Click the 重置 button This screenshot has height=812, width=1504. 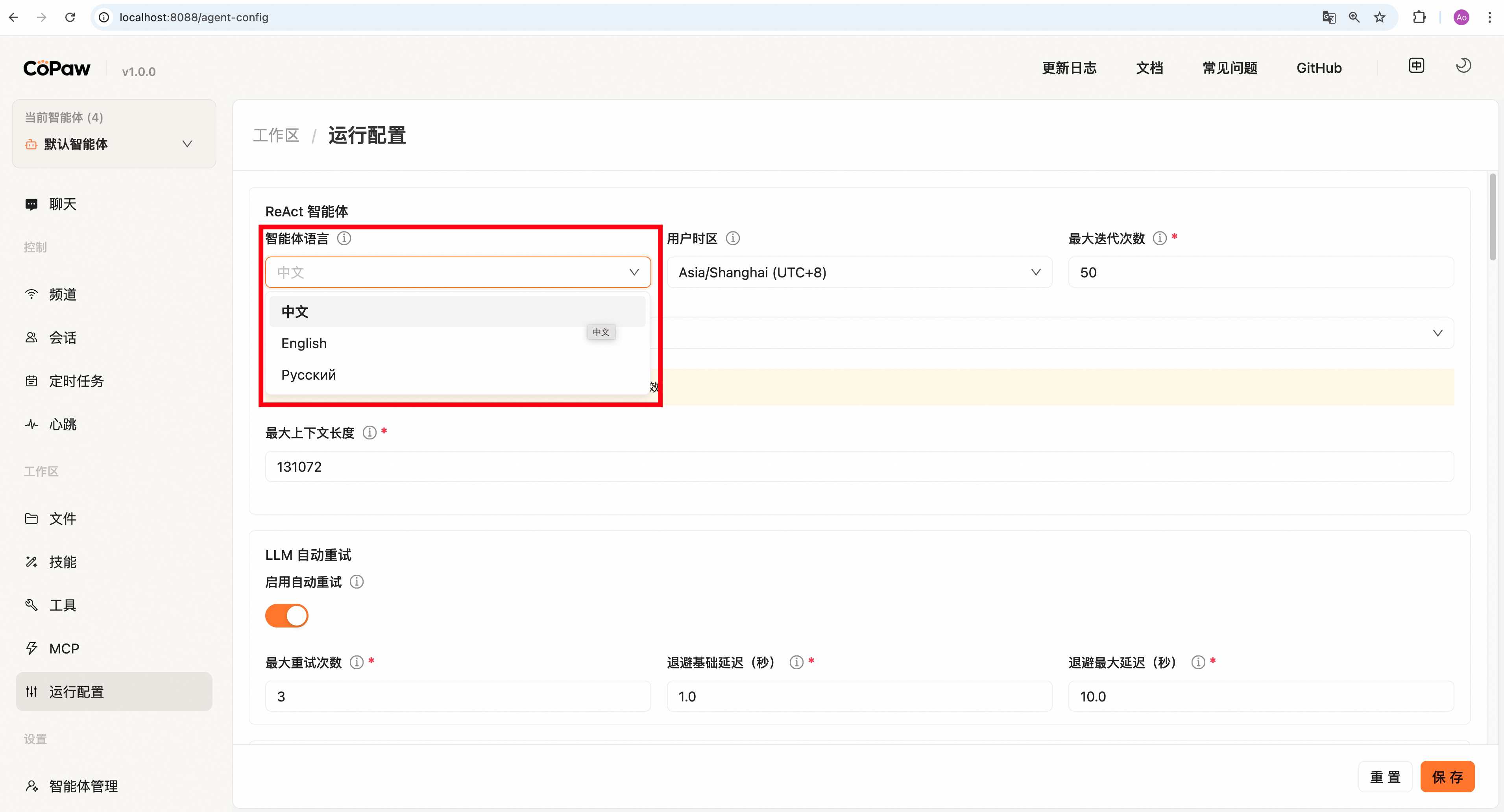[x=1385, y=777]
